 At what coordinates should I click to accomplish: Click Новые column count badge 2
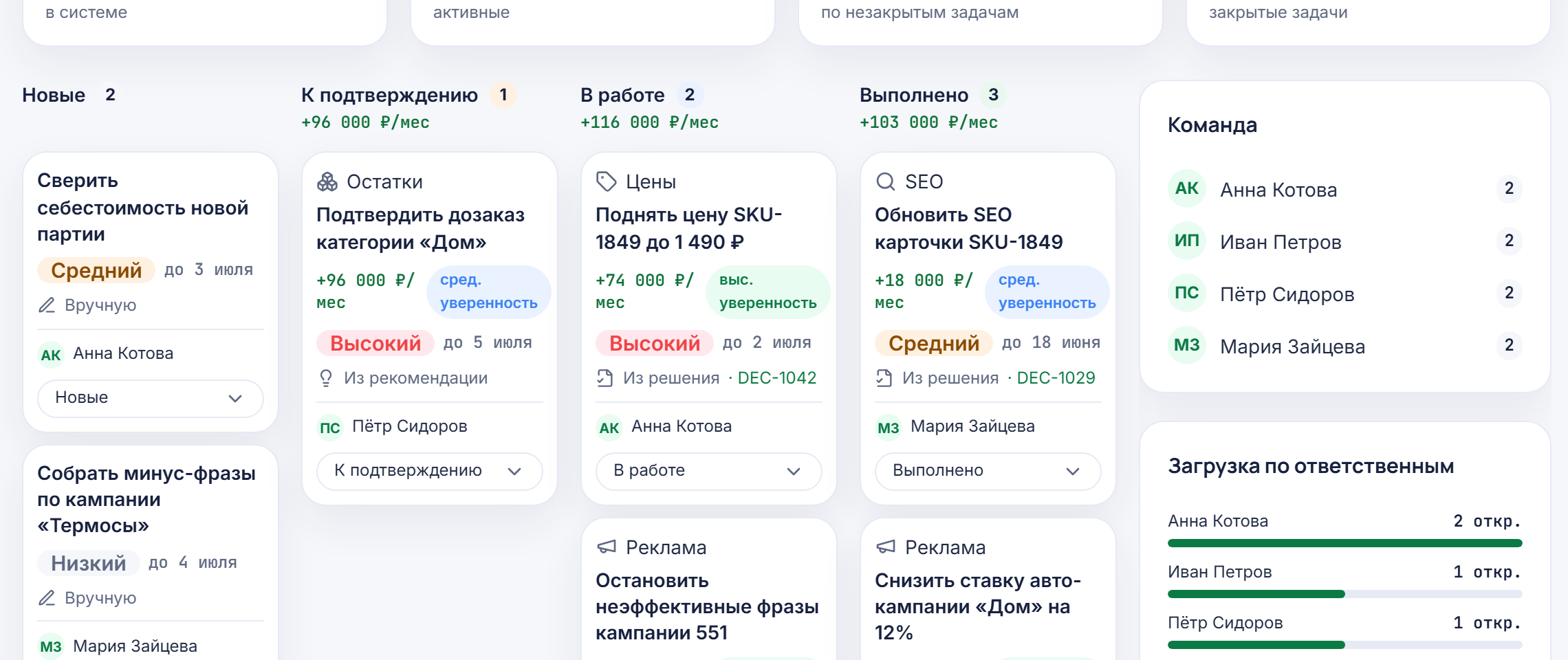pos(110,95)
